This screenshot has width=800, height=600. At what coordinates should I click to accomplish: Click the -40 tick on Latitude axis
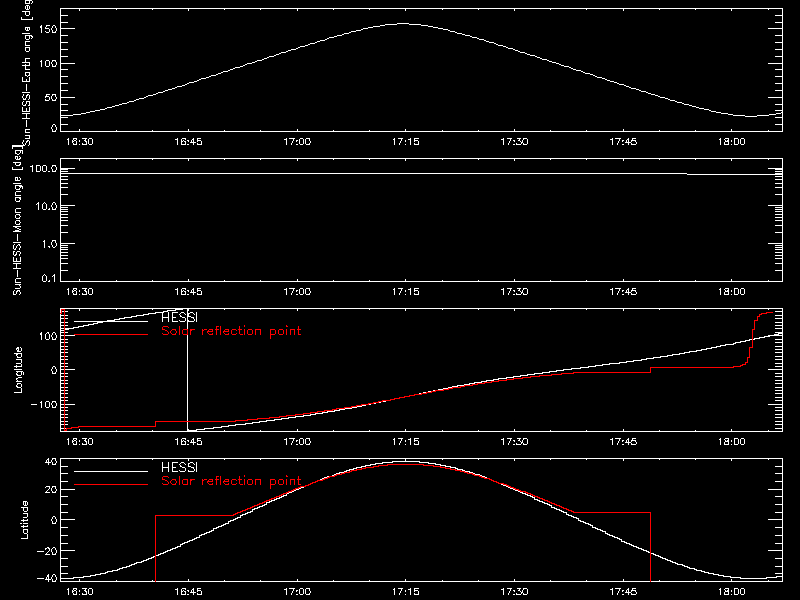(47, 578)
